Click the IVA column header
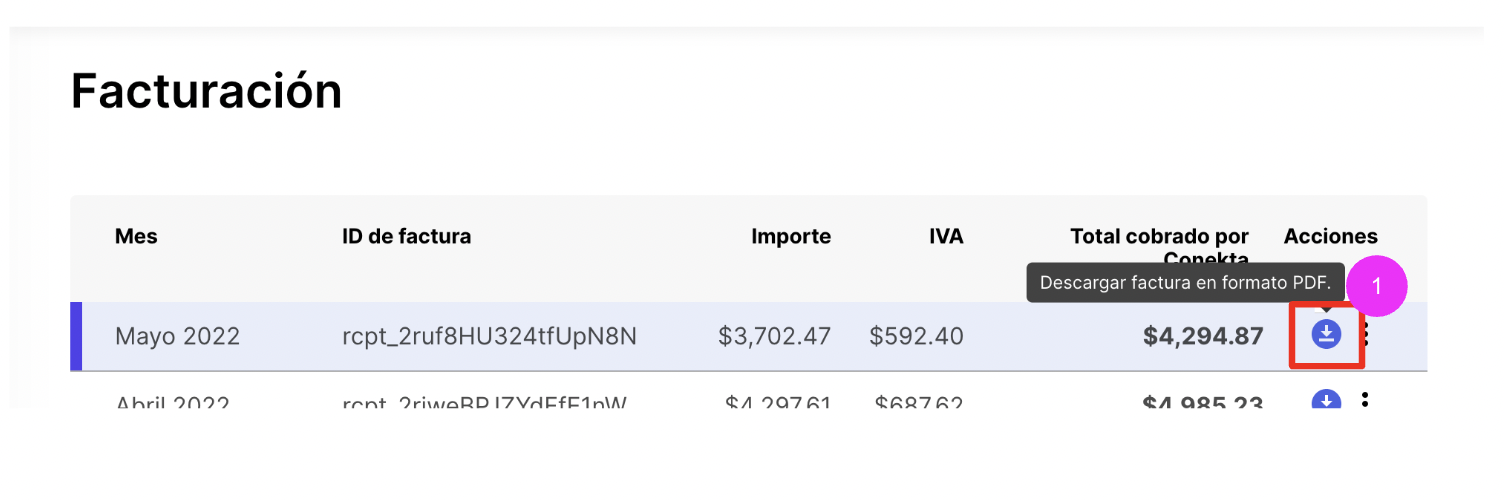 pyautogui.click(x=945, y=237)
